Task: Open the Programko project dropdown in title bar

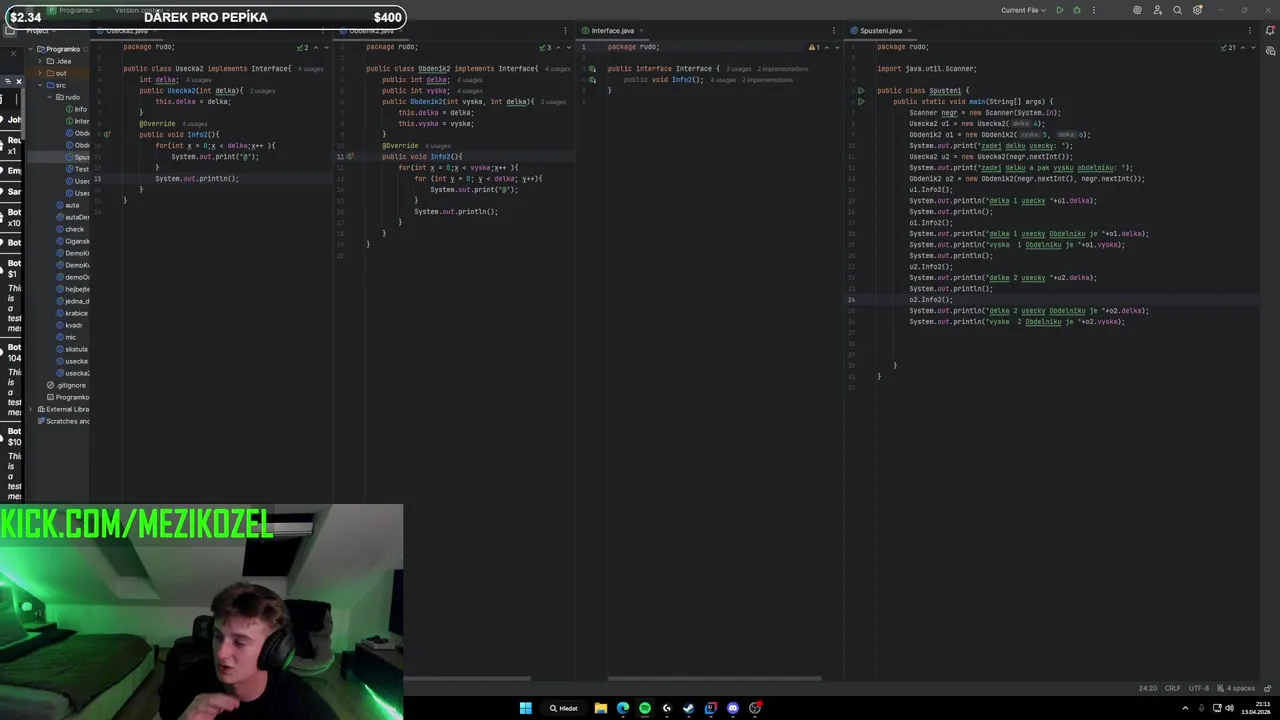Action: pos(75,10)
